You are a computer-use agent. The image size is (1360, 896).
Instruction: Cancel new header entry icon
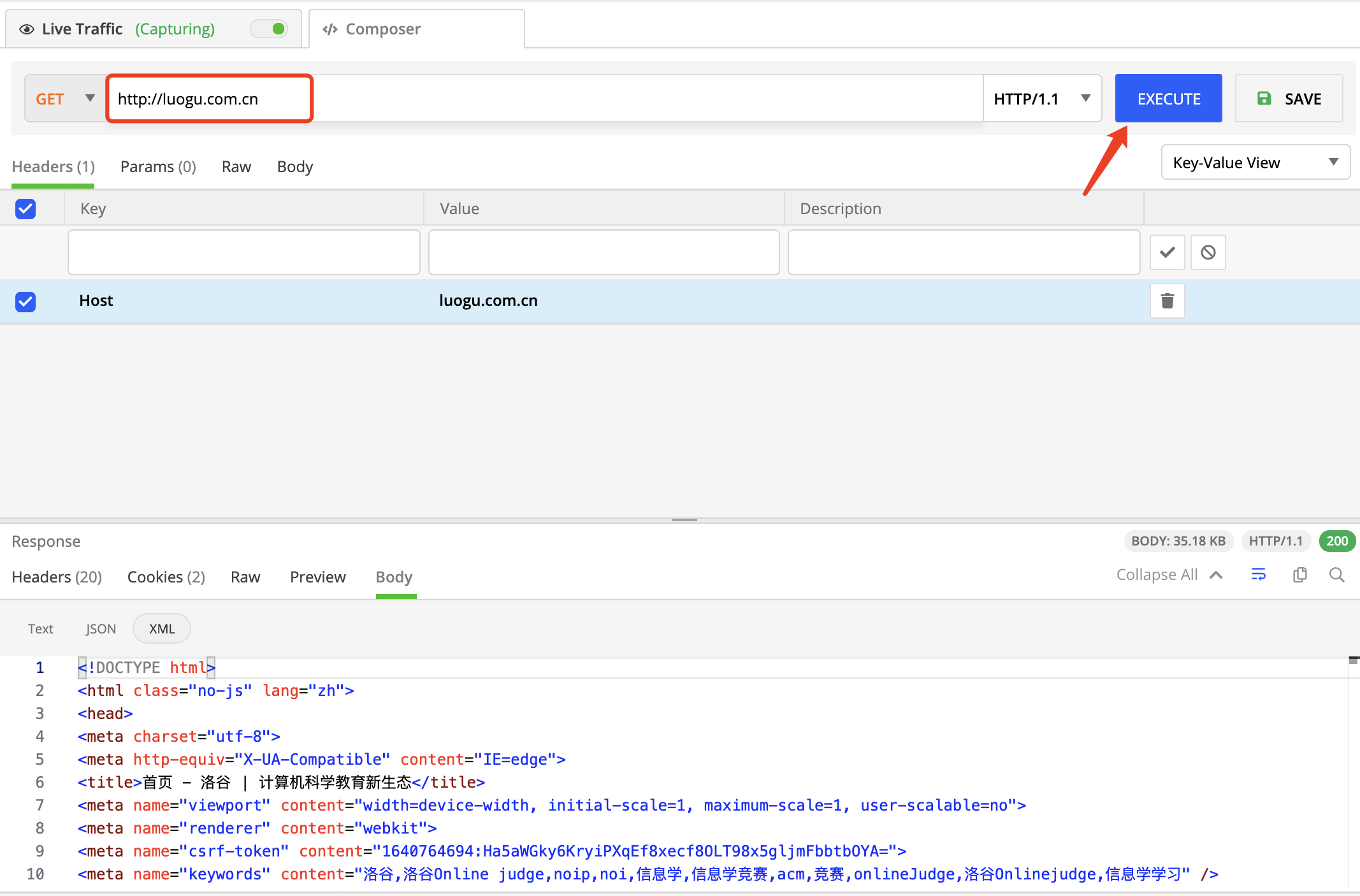pyautogui.click(x=1208, y=252)
